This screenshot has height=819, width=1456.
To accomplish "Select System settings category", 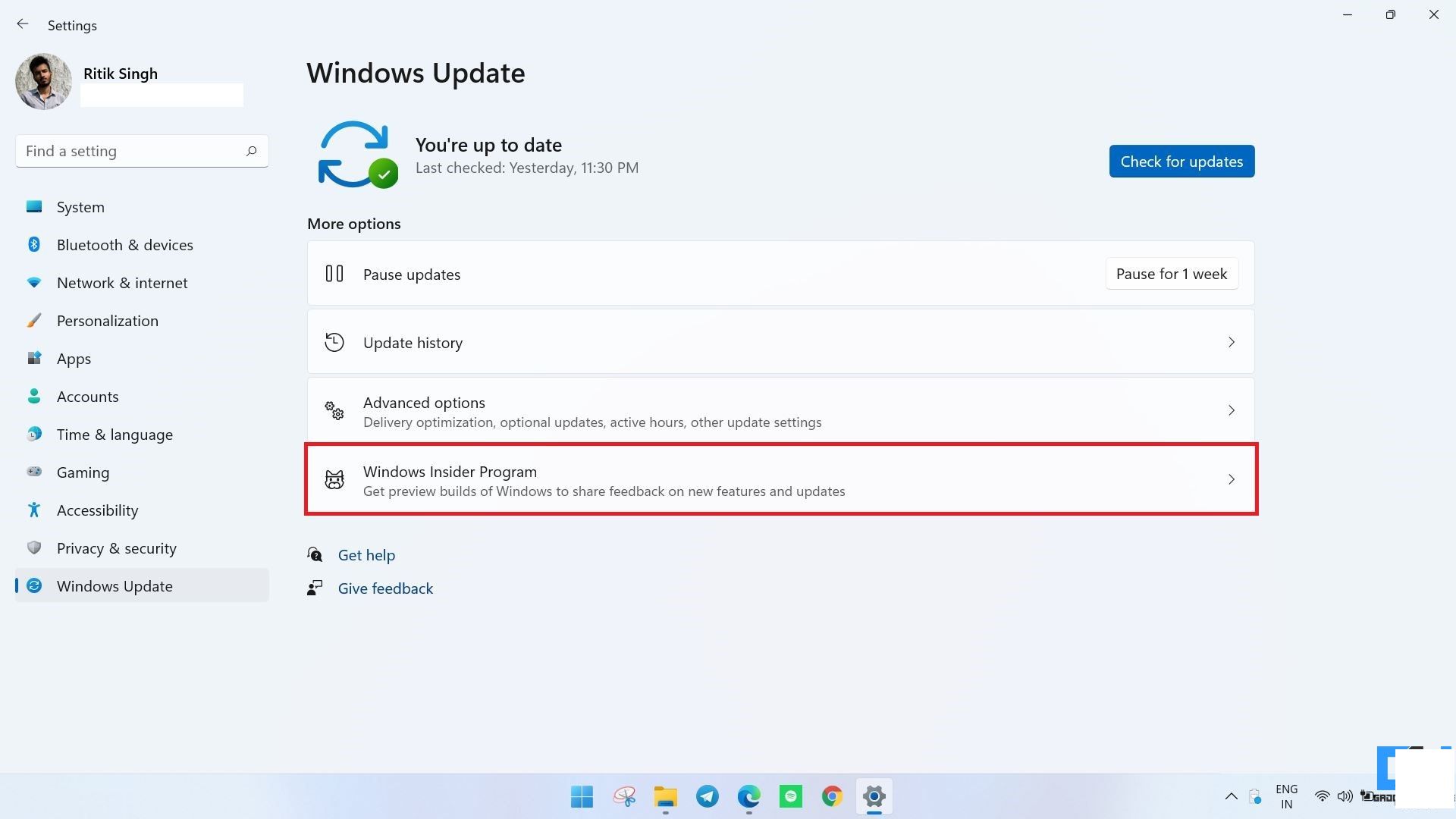I will (80, 206).
